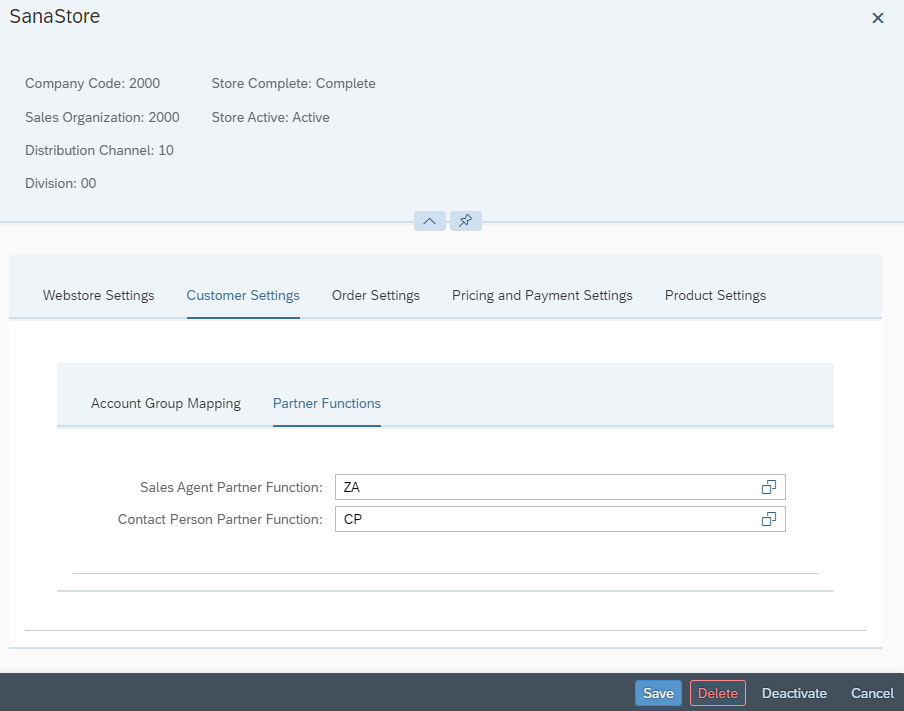Click the "Division: 00" text

click(x=61, y=183)
